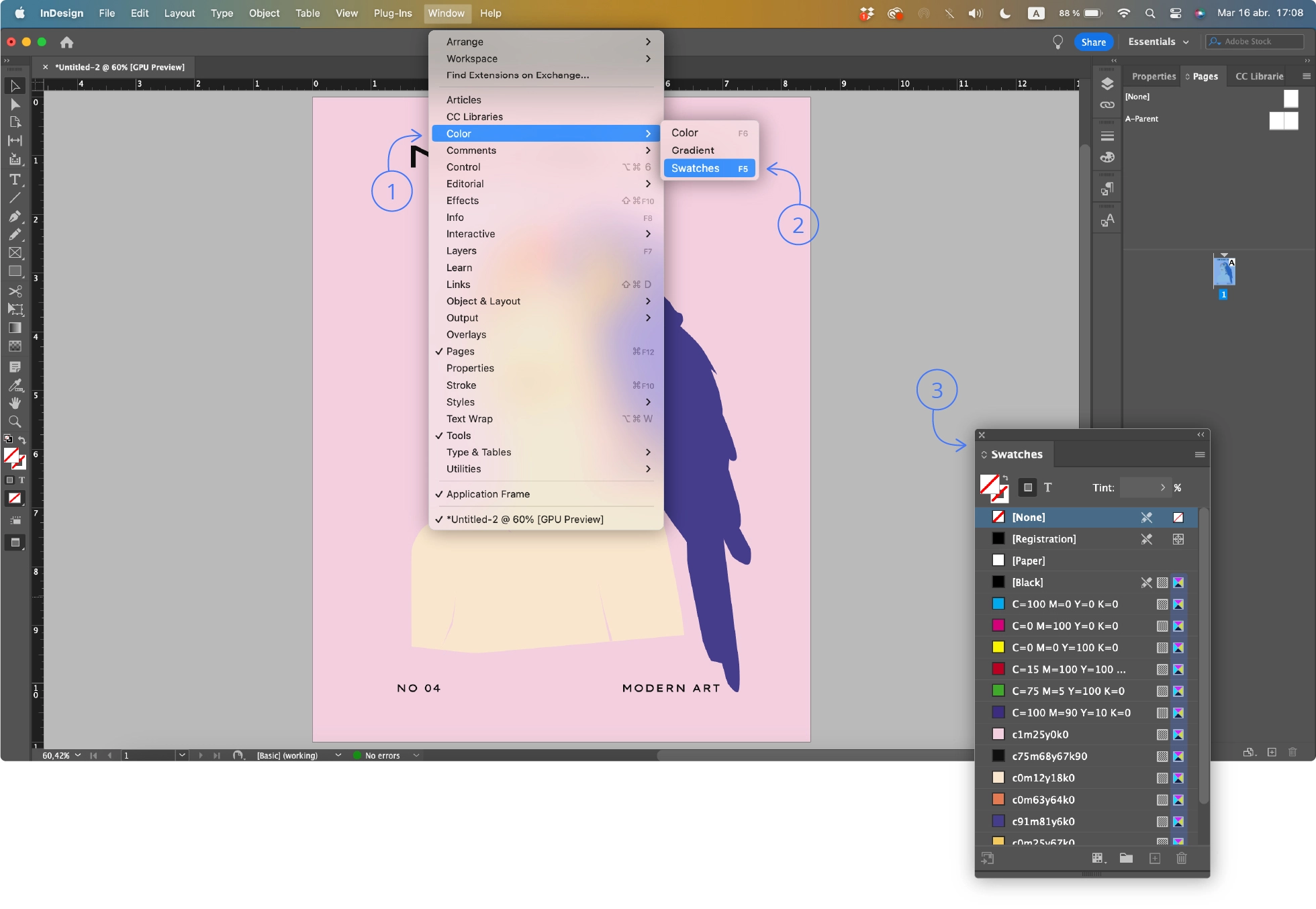Select the Line tool

click(x=15, y=198)
